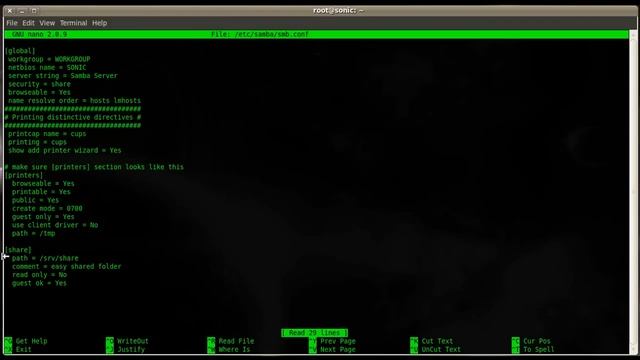
Task: Click the 'show add printer wizard = Yes' line
Action: 64,150
